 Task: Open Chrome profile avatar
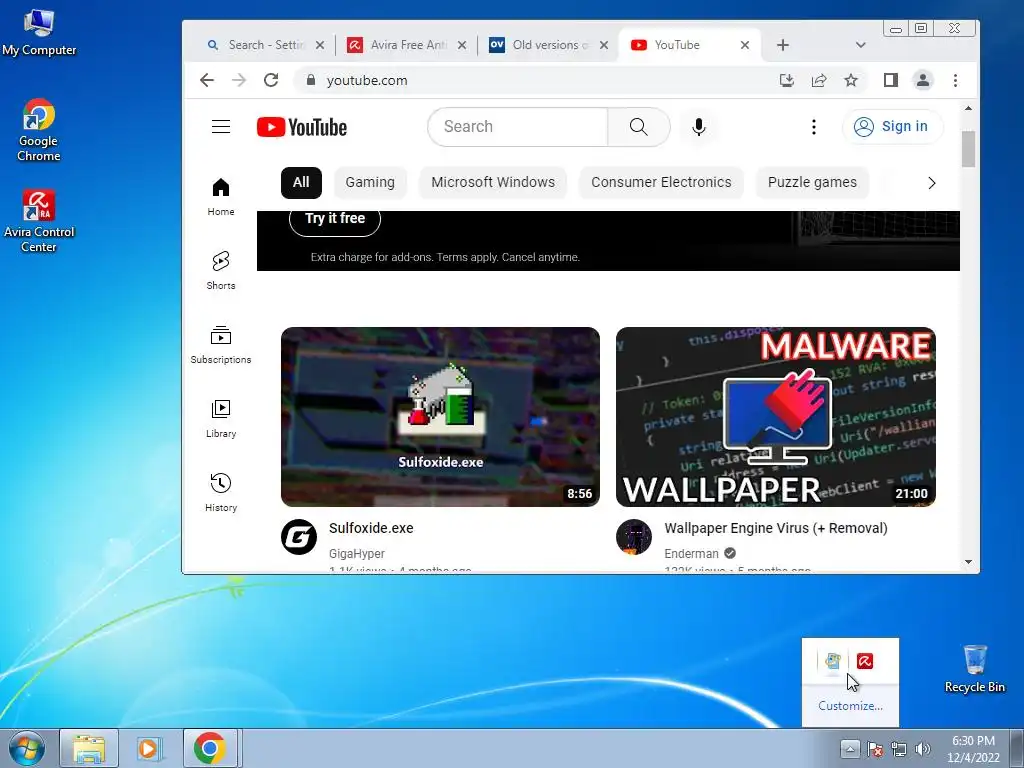point(923,80)
